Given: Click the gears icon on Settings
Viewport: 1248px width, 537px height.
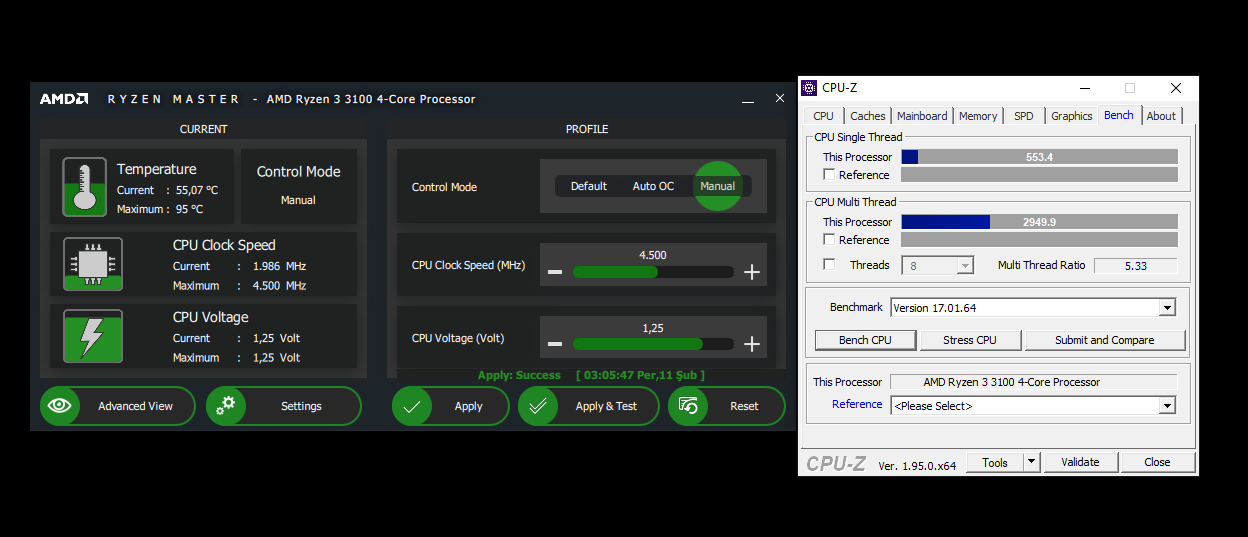Looking at the screenshot, I should click(226, 406).
